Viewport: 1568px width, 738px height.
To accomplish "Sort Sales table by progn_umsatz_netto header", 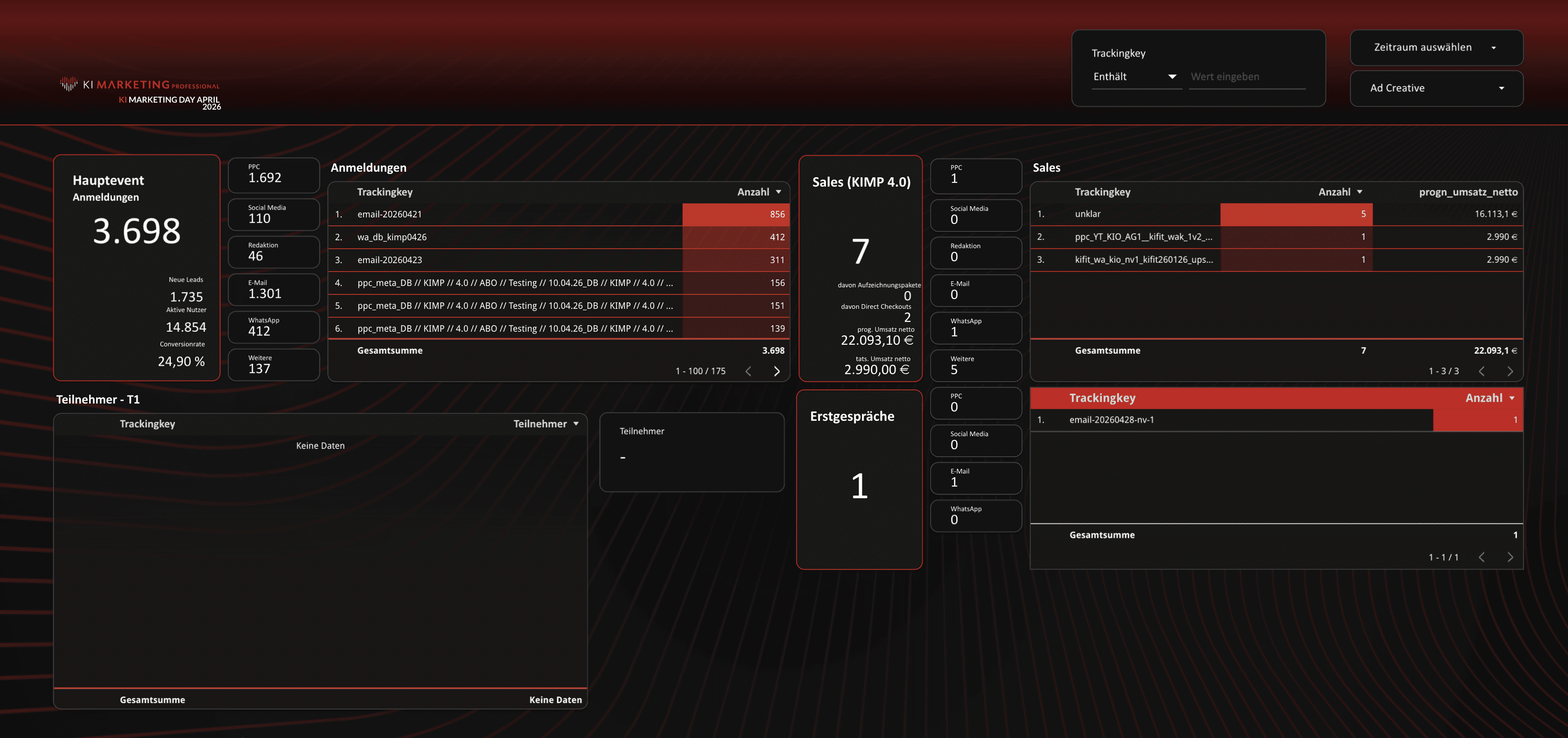I will click(x=1468, y=192).
